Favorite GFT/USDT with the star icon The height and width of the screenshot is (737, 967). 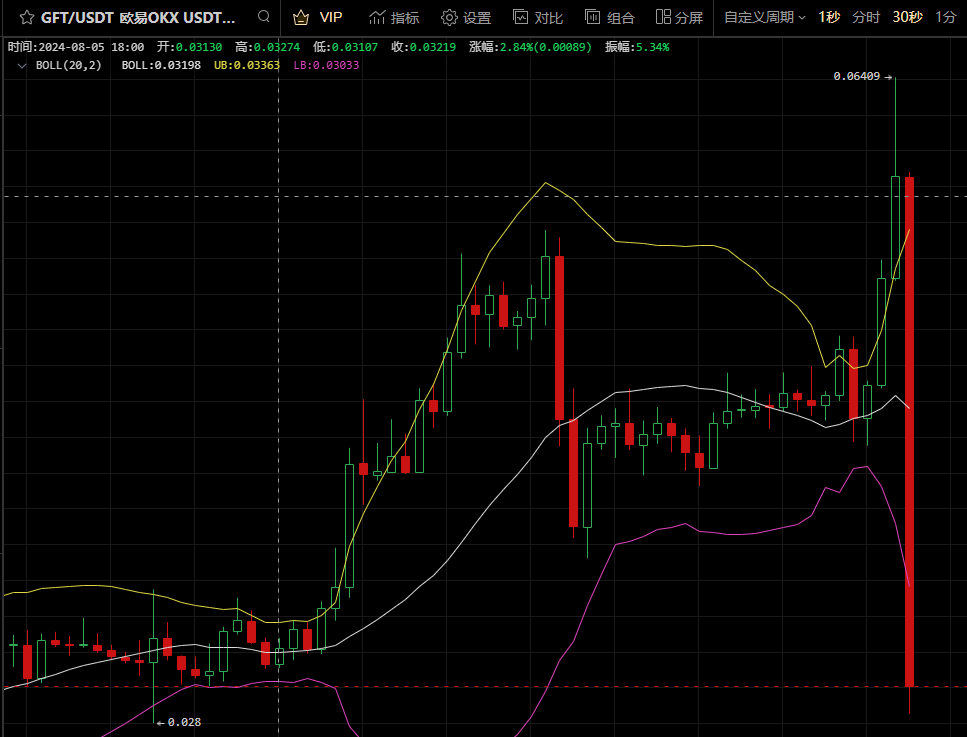(27, 17)
